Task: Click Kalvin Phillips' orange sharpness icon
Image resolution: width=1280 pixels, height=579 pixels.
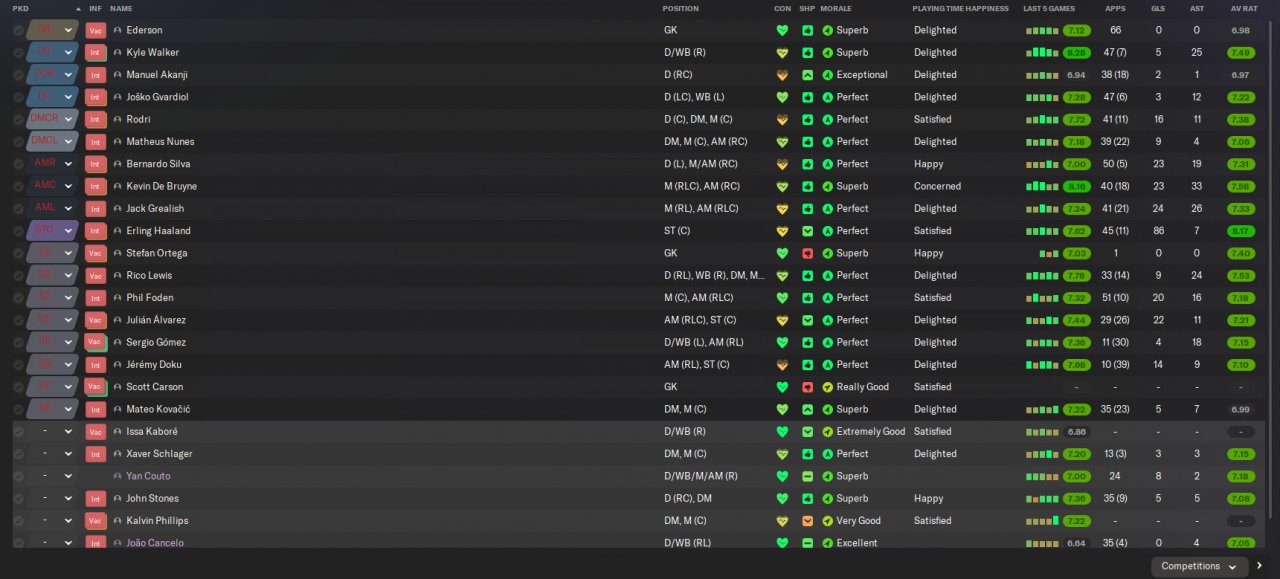Action: tap(807, 521)
